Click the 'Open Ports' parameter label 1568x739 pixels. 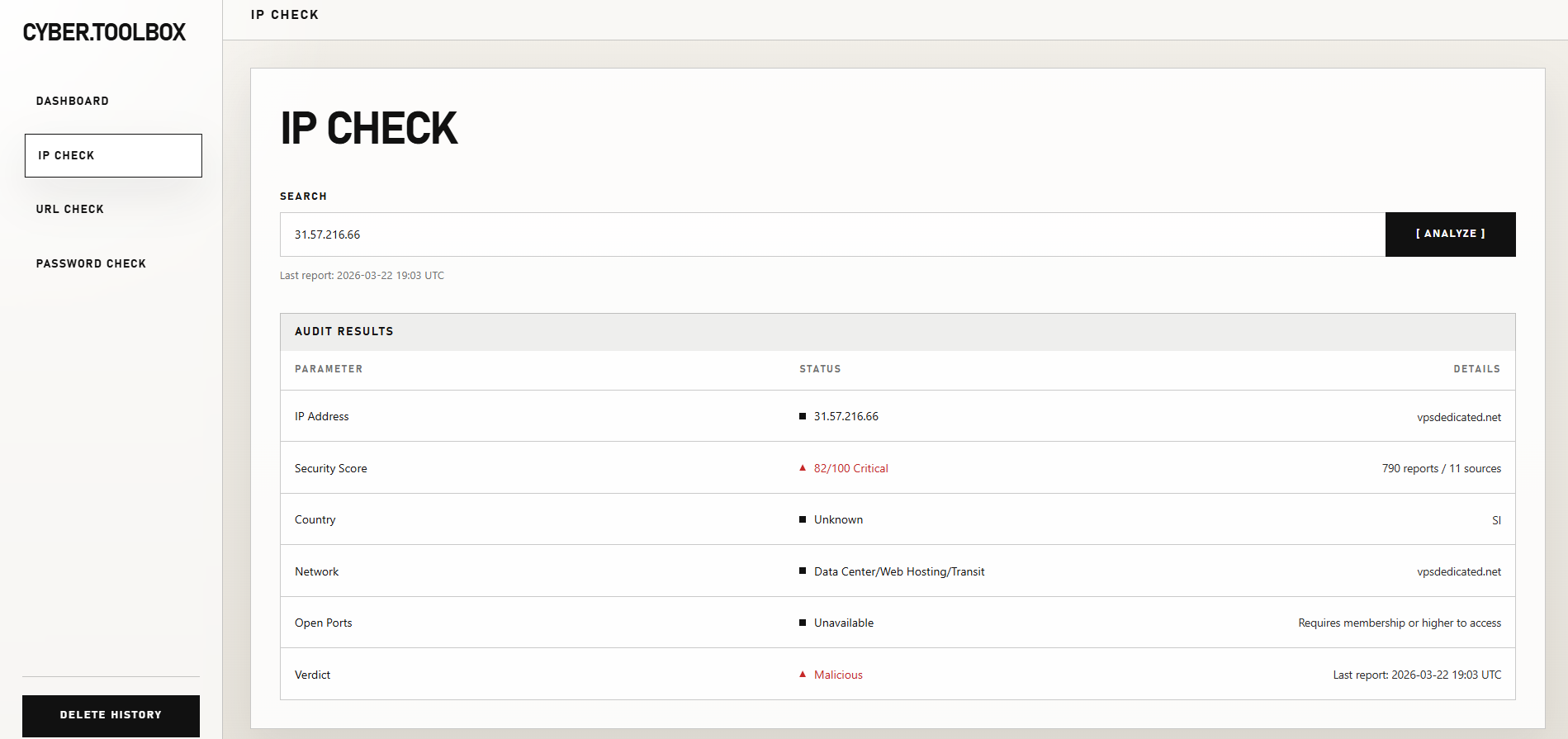pyautogui.click(x=323, y=623)
